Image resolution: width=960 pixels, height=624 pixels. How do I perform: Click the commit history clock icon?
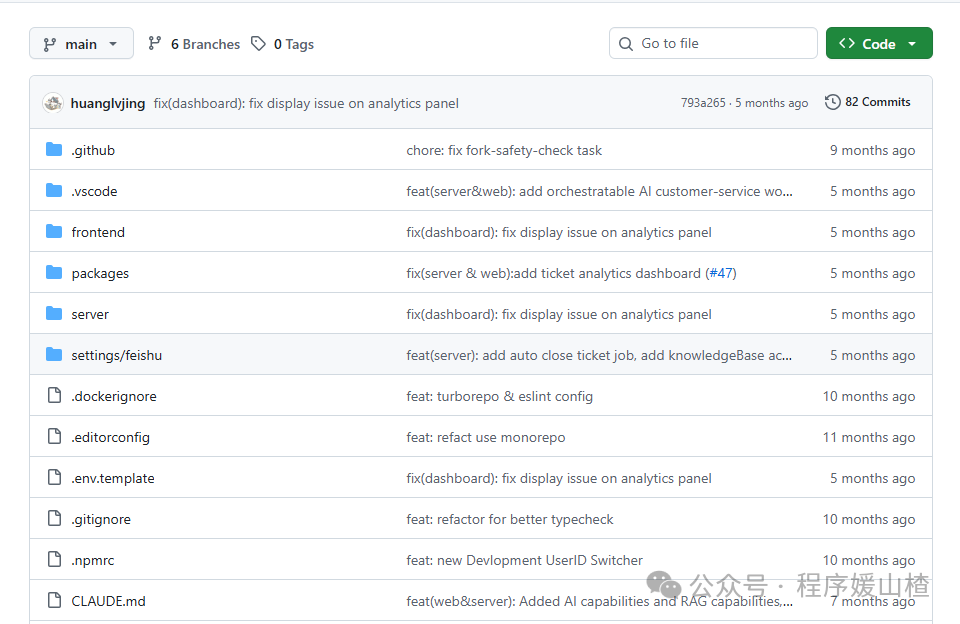tap(832, 102)
